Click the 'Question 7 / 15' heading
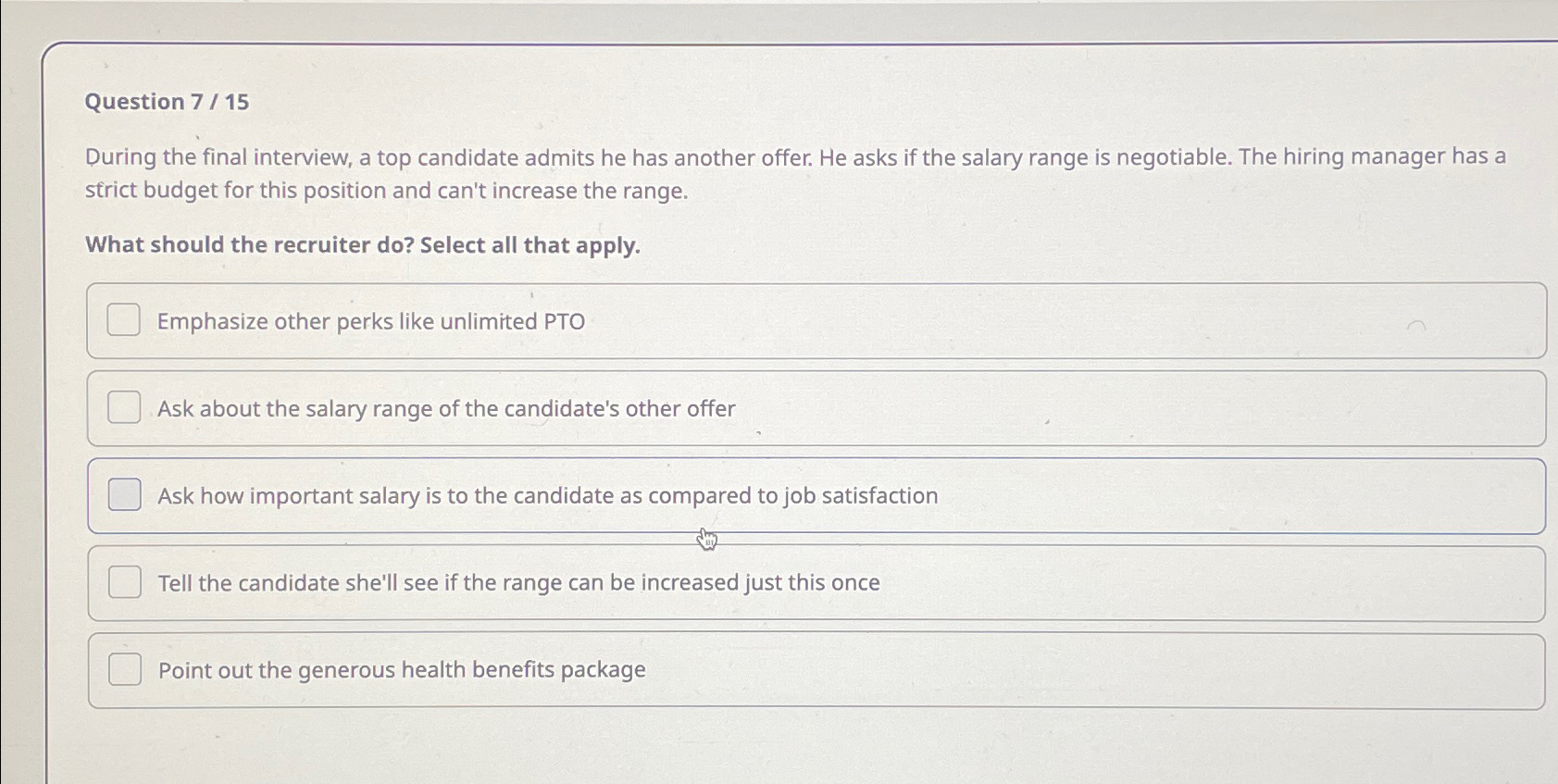Image resolution: width=1558 pixels, height=784 pixels. 167,102
